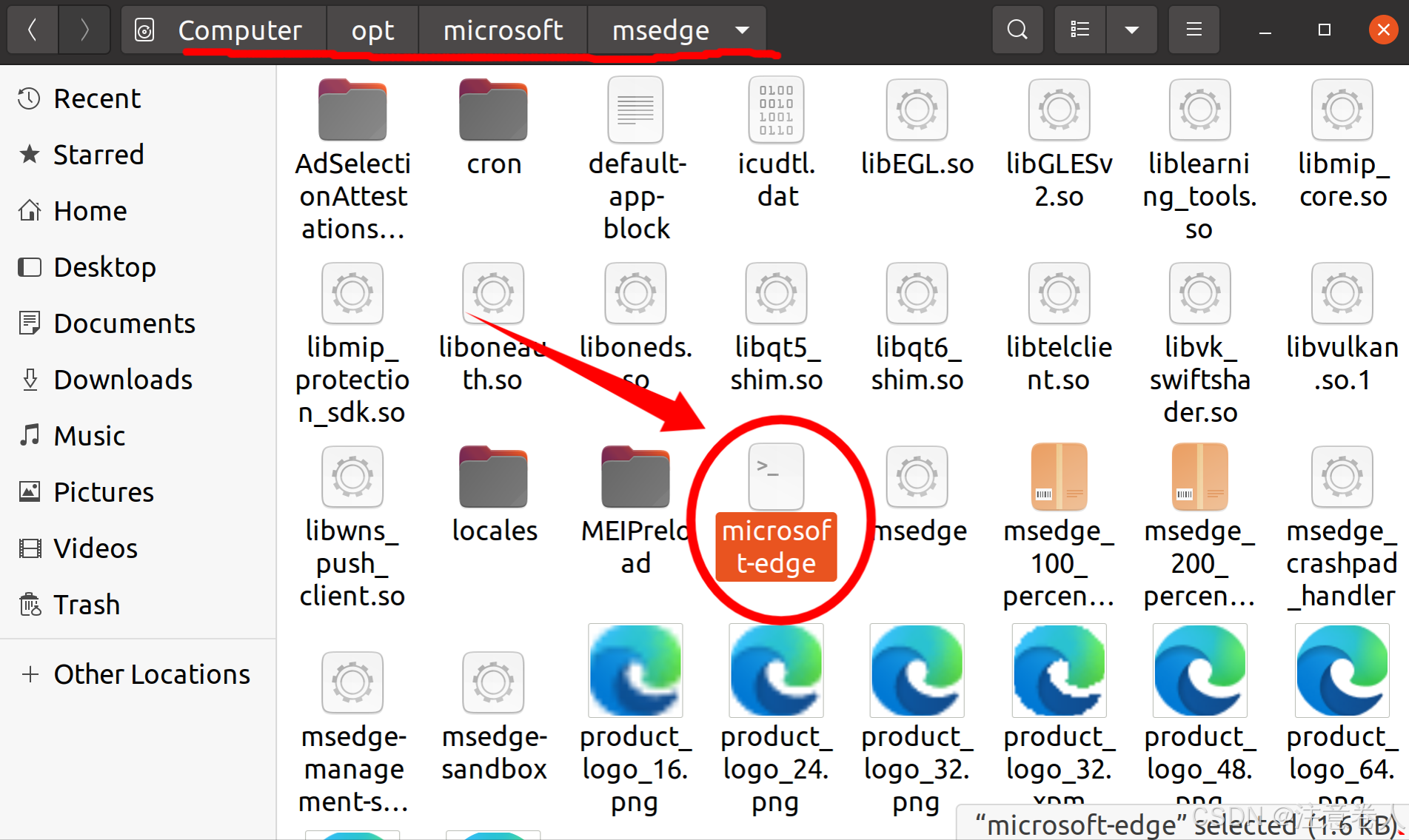Open the hamburger main menu
Image resolution: width=1409 pixels, height=840 pixels.
coord(1194,30)
